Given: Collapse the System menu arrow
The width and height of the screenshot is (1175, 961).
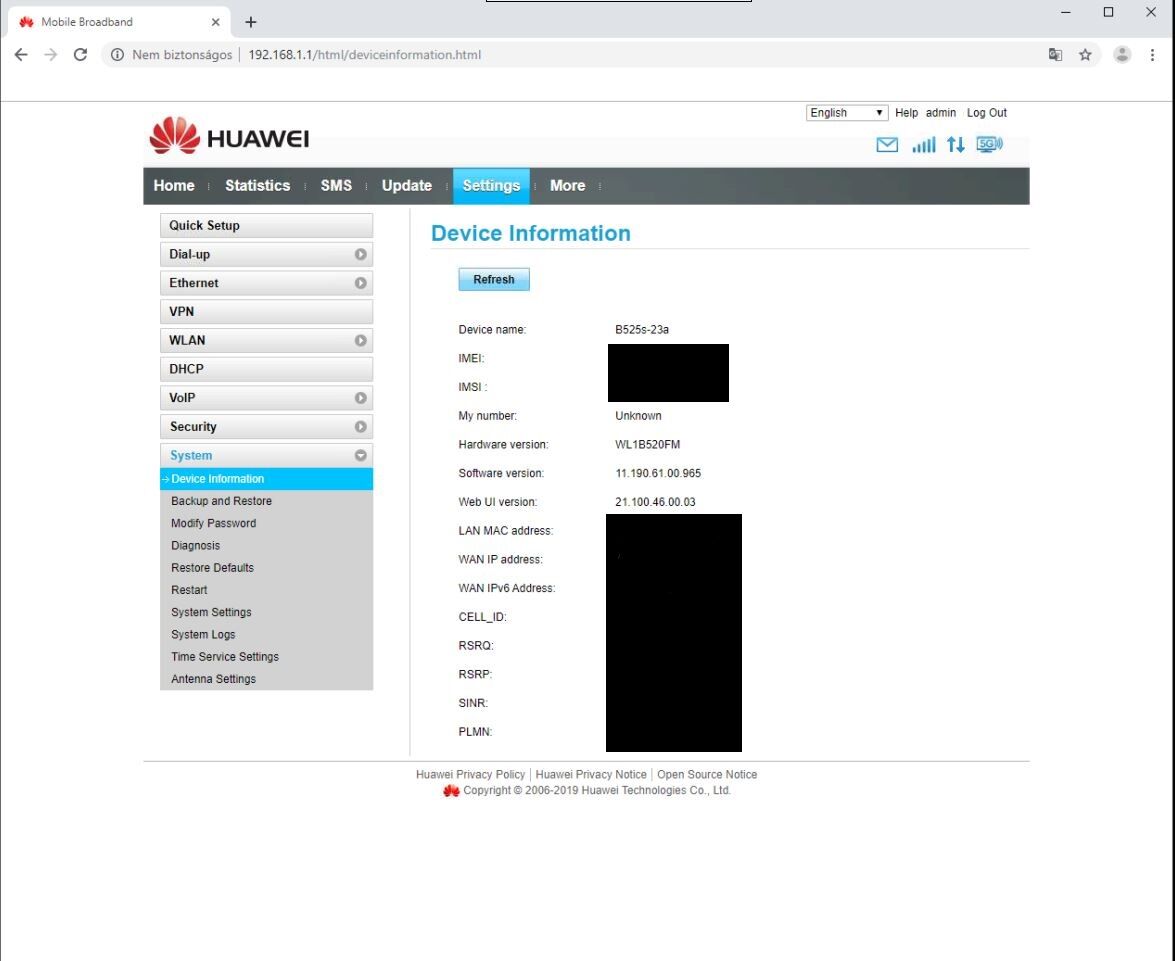Looking at the screenshot, I should tap(360, 455).
